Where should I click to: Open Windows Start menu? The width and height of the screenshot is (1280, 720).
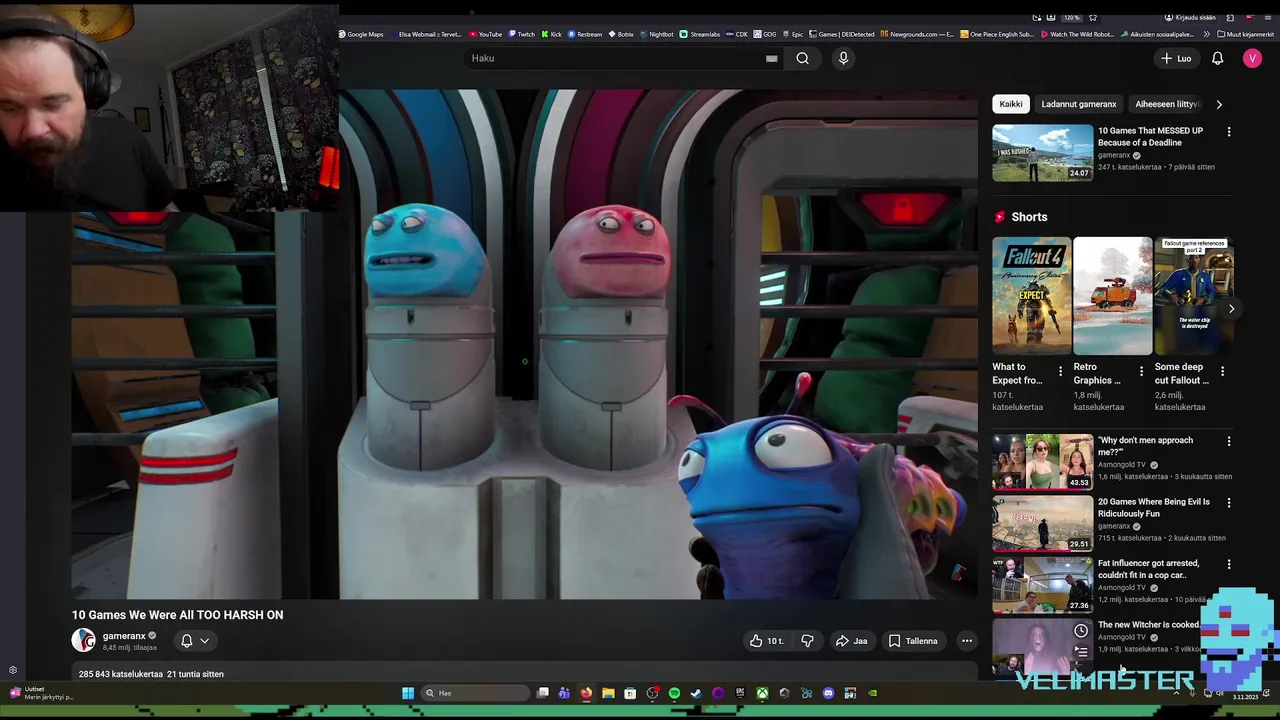click(x=408, y=693)
